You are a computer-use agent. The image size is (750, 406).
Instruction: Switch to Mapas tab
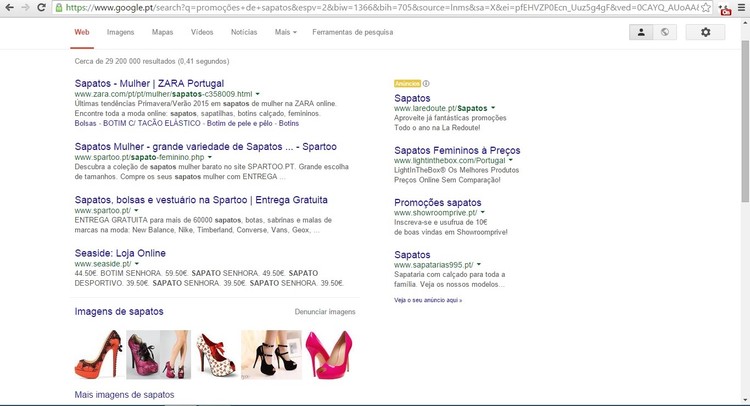point(162,32)
